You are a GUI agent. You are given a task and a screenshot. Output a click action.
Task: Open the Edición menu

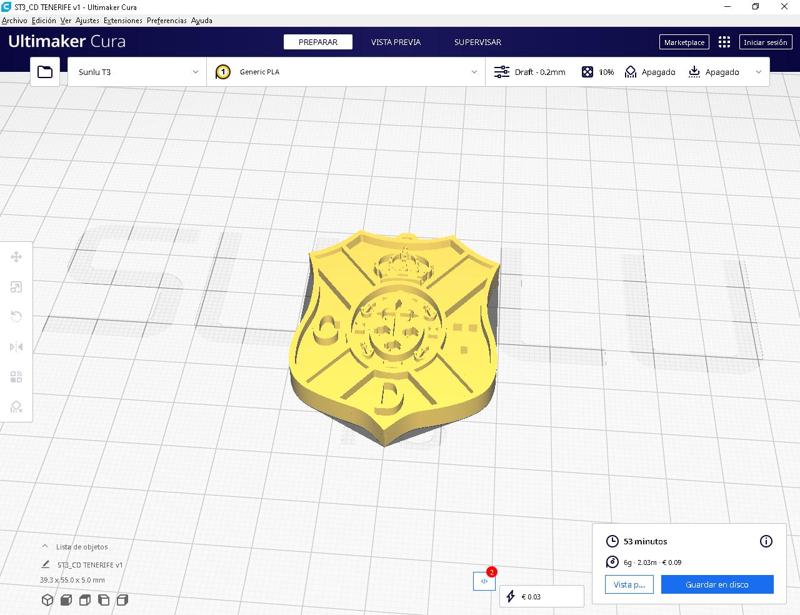tap(44, 20)
